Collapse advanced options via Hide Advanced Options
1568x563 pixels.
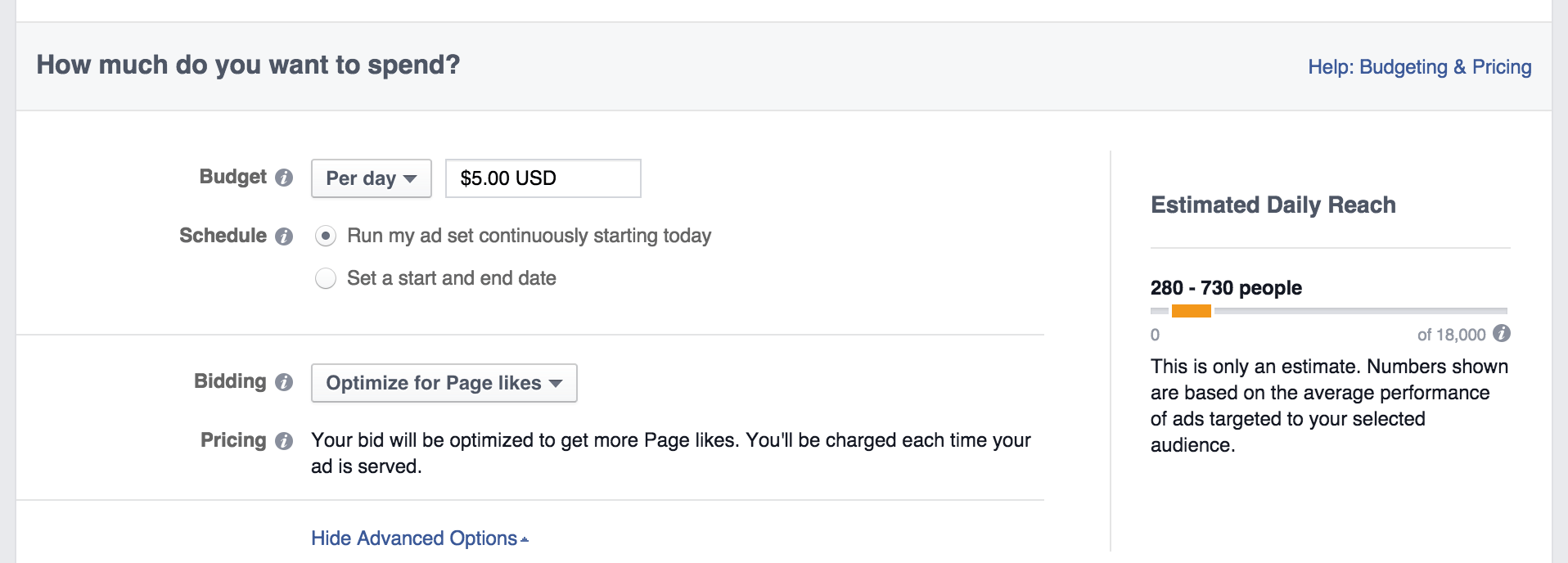click(419, 538)
